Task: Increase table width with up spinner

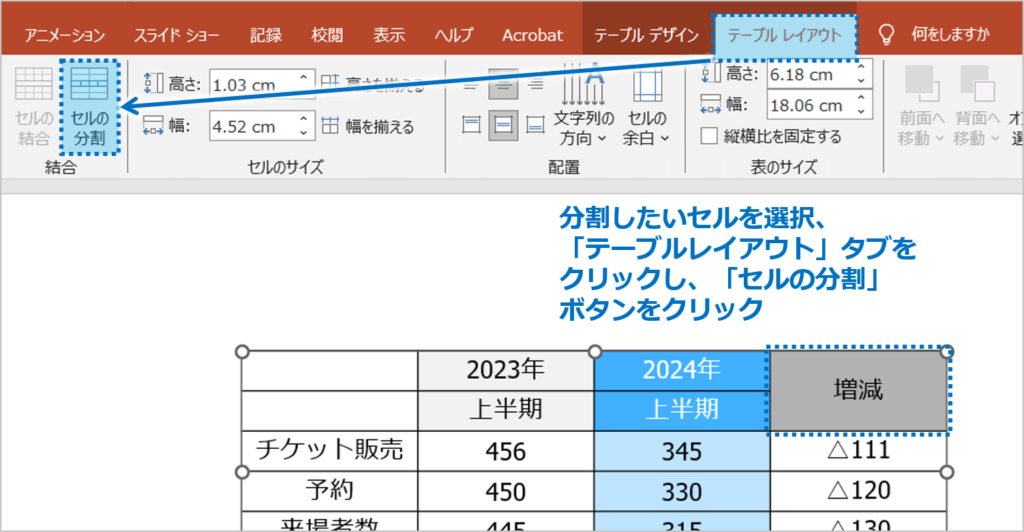Action: pyautogui.click(x=862, y=99)
